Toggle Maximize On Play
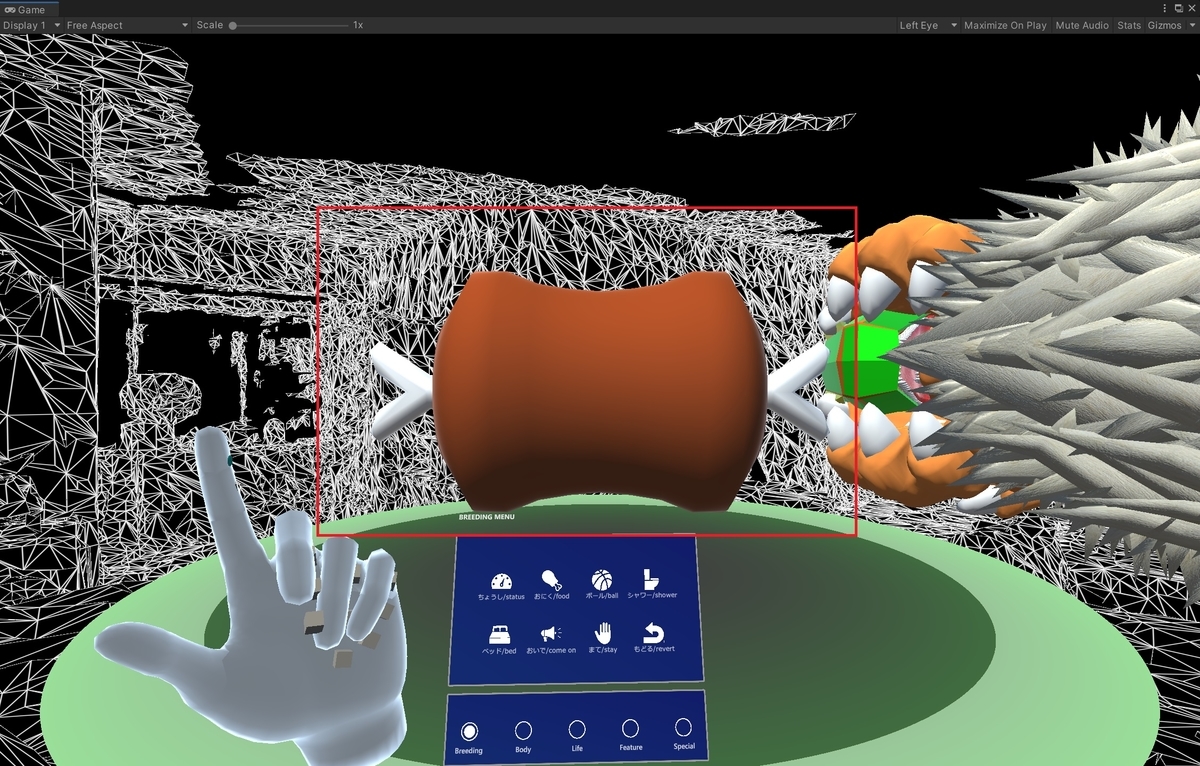The image size is (1200, 766). tap(1005, 25)
